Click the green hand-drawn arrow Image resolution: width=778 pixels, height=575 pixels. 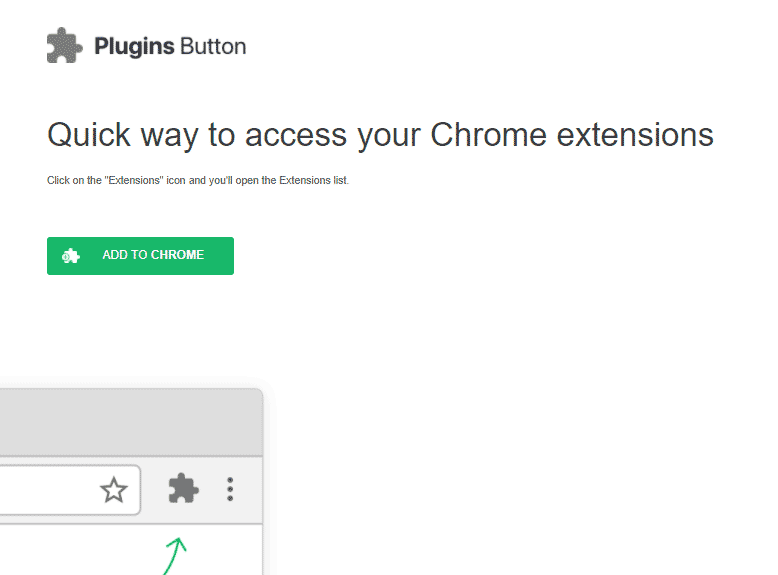175,556
